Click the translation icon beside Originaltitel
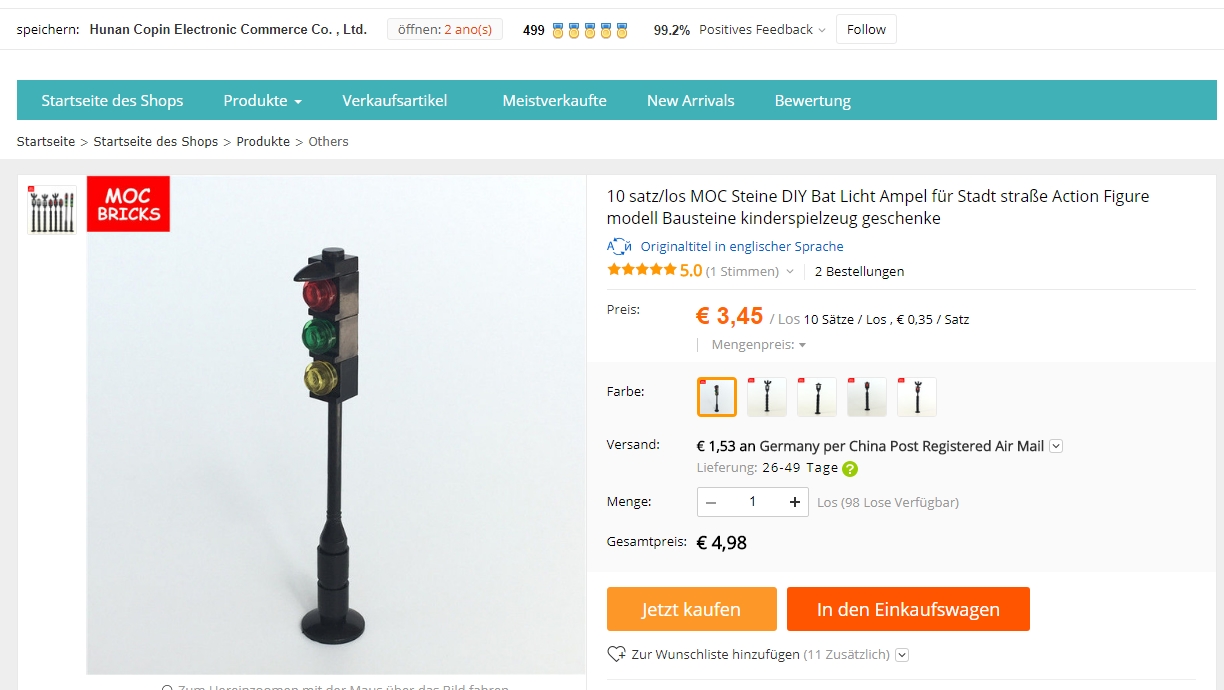Screen dimensions: 1224x690 pos(619,246)
